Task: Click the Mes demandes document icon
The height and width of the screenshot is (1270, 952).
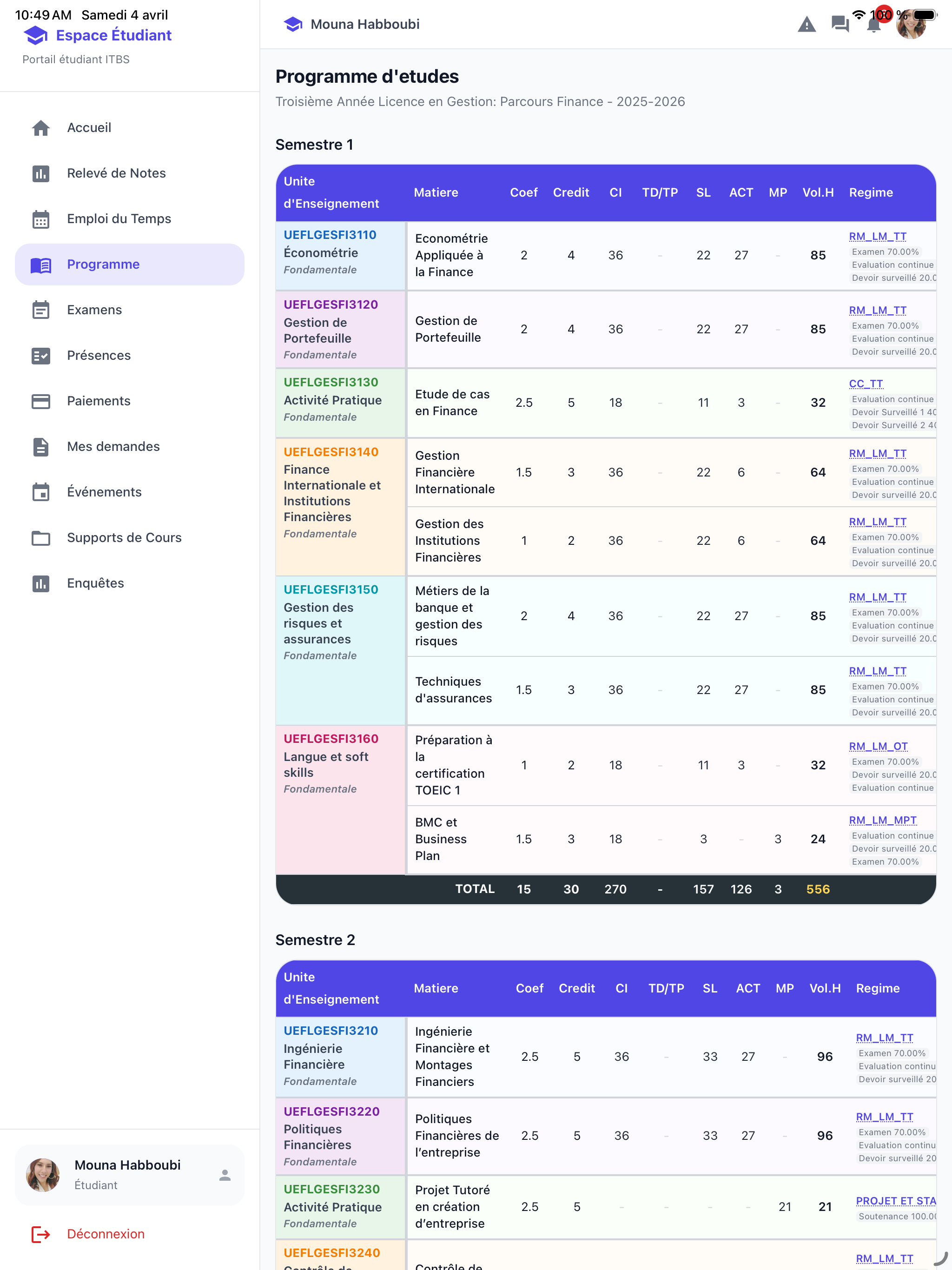Action: click(x=41, y=447)
